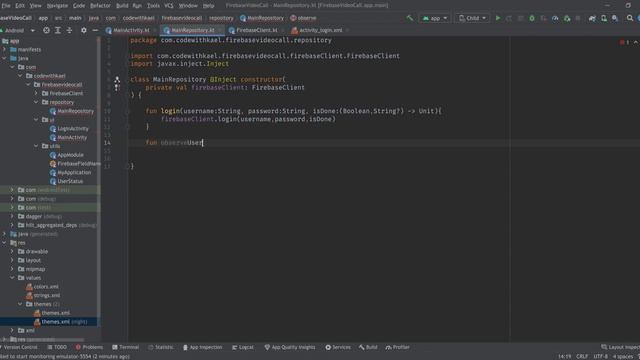
Task: Open the Build menu
Action: pyautogui.click(x=122, y=6)
